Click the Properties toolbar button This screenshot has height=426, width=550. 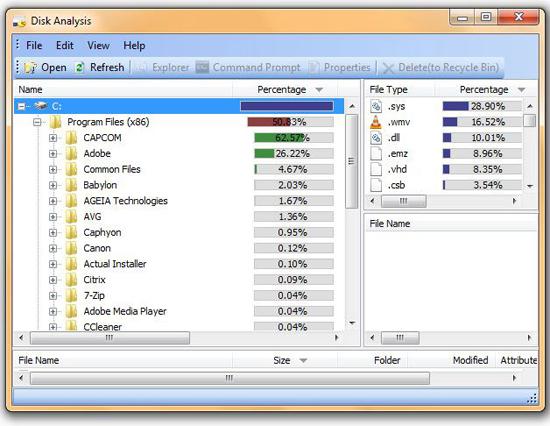(340, 67)
